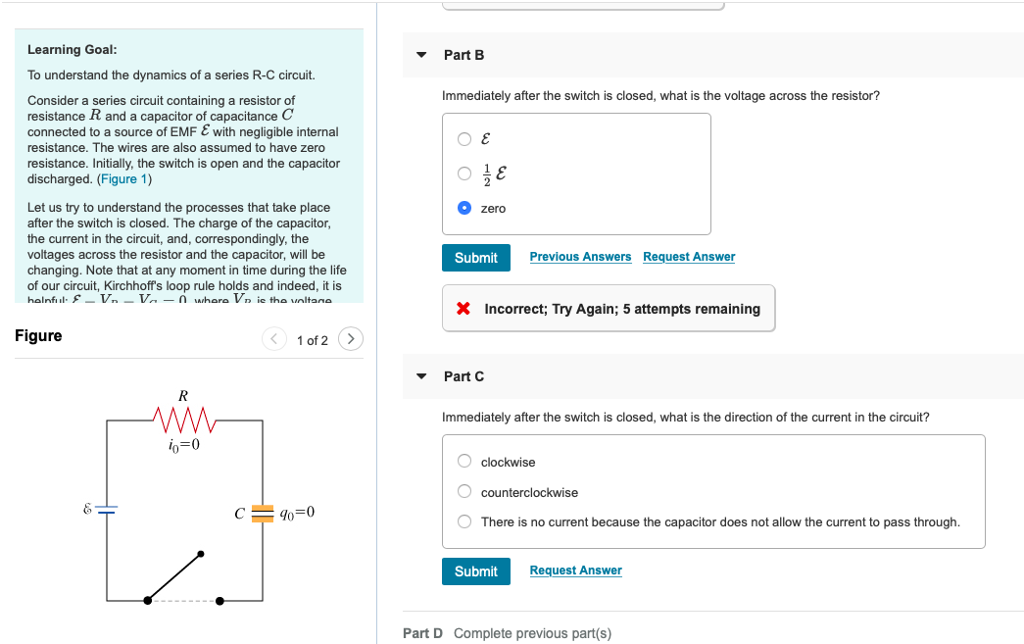This screenshot has height=644, width=1024.
Task: Click the right arrow to view figure 2
Action: pos(351,339)
